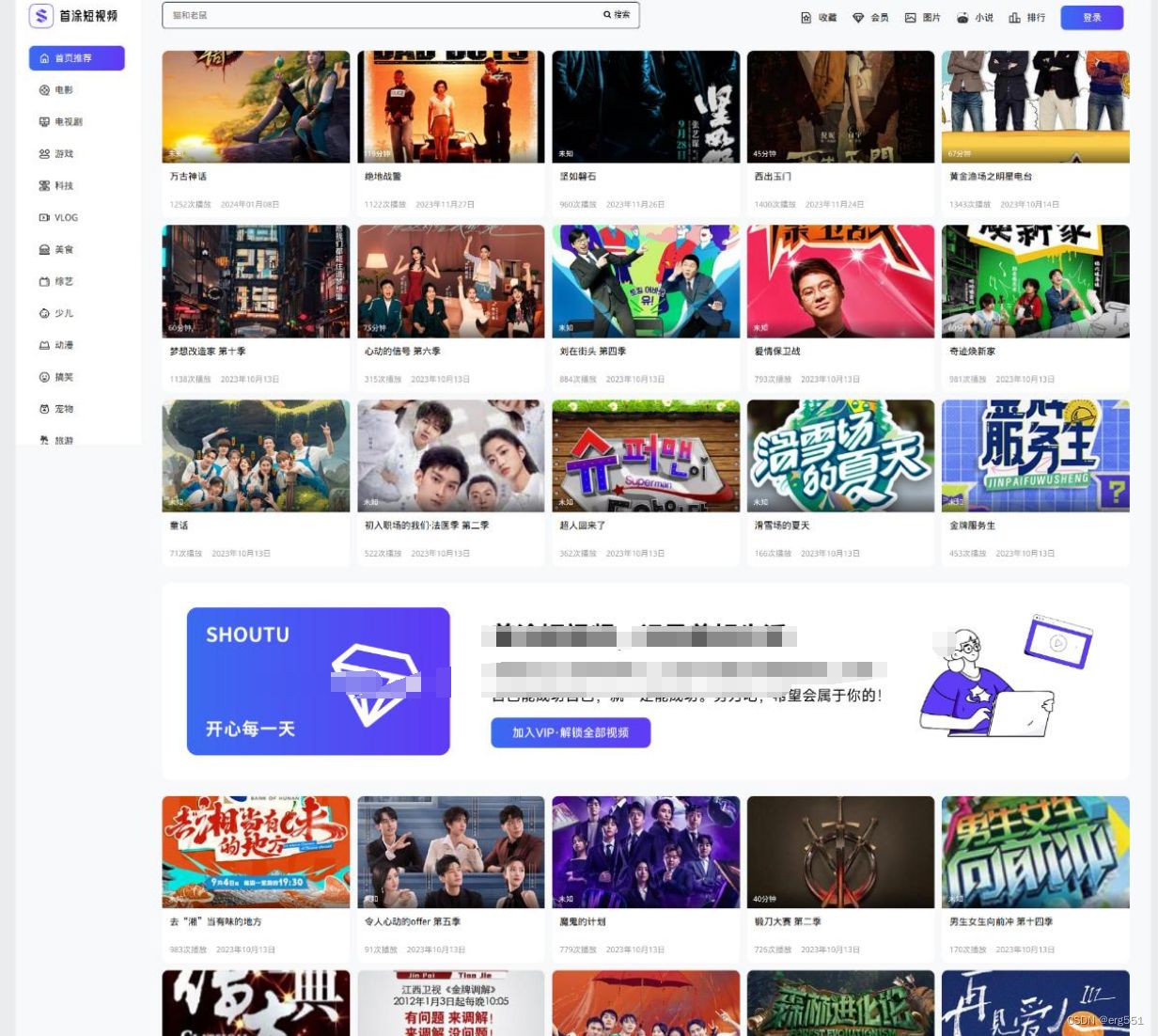Image resolution: width=1158 pixels, height=1036 pixels.
Task: Open the 万古神话 video thumbnail
Action: [256, 107]
